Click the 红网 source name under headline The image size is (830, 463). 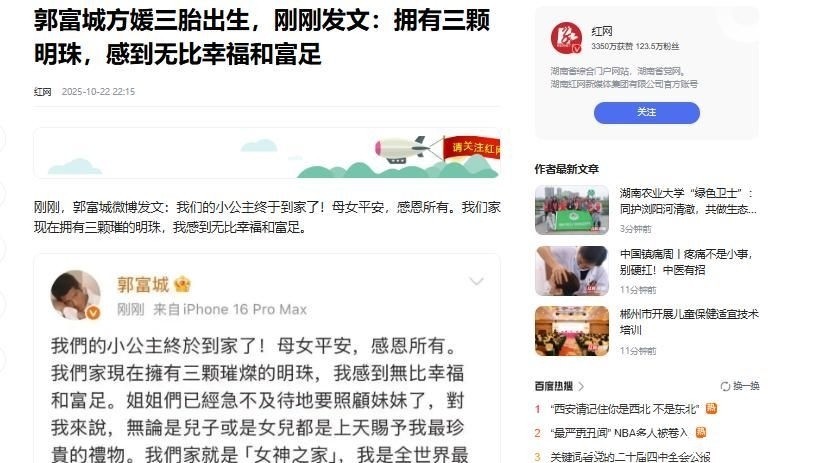pyautogui.click(x=43, y=92)
